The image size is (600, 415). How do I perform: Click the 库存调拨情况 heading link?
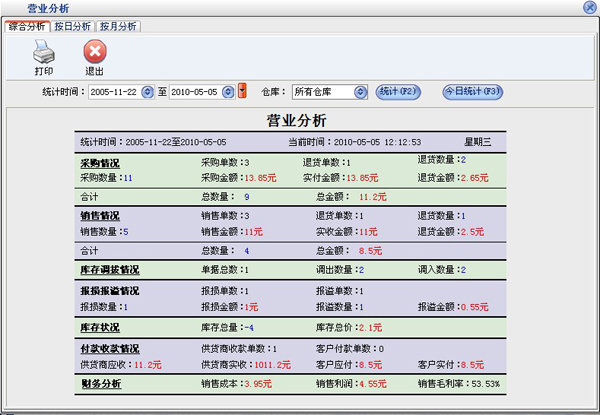(x=109, y=270)
